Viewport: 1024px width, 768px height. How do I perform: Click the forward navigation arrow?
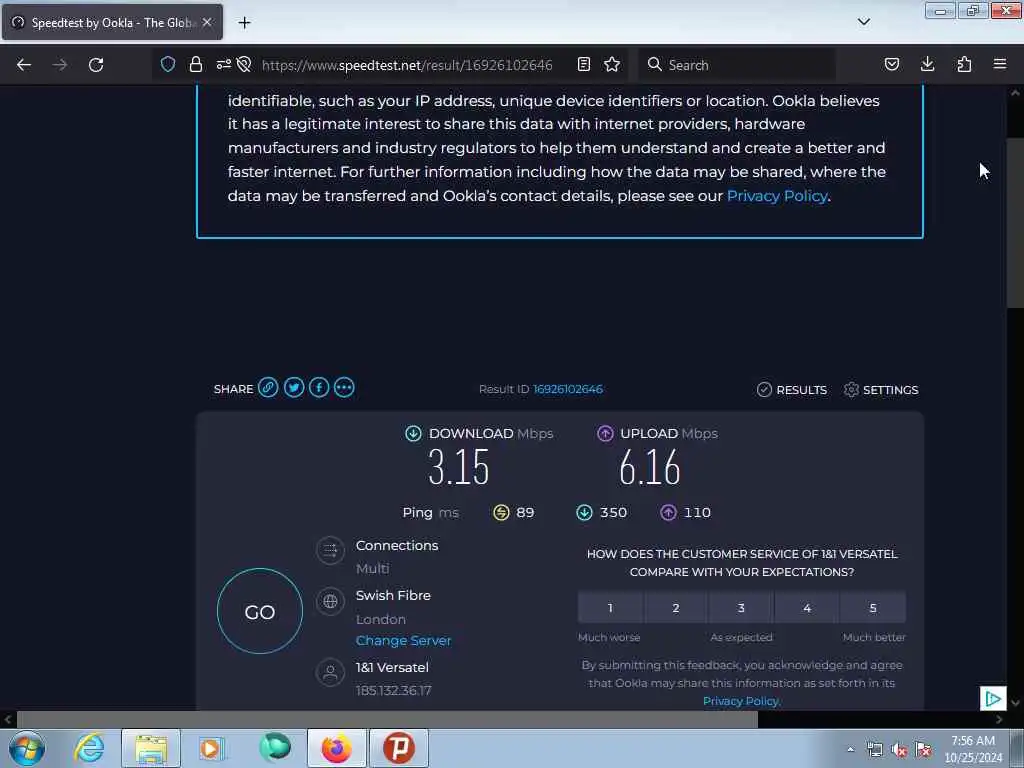[x=60, y=65]
